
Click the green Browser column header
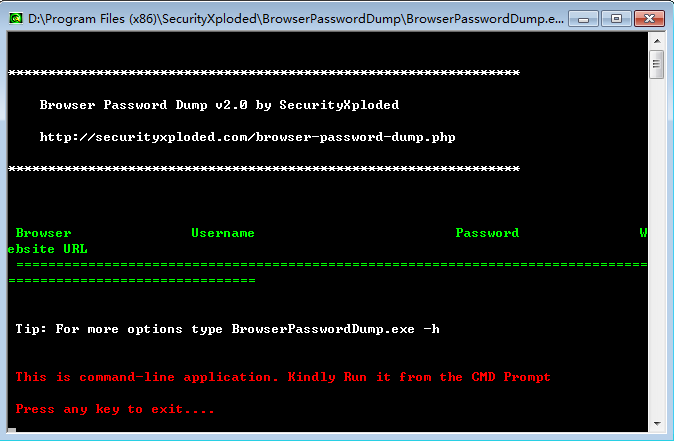[43, 233]
